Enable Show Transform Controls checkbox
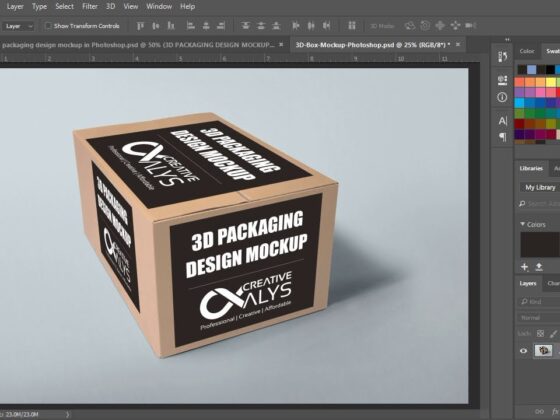The image size is (560, 420). pos(48,26)
